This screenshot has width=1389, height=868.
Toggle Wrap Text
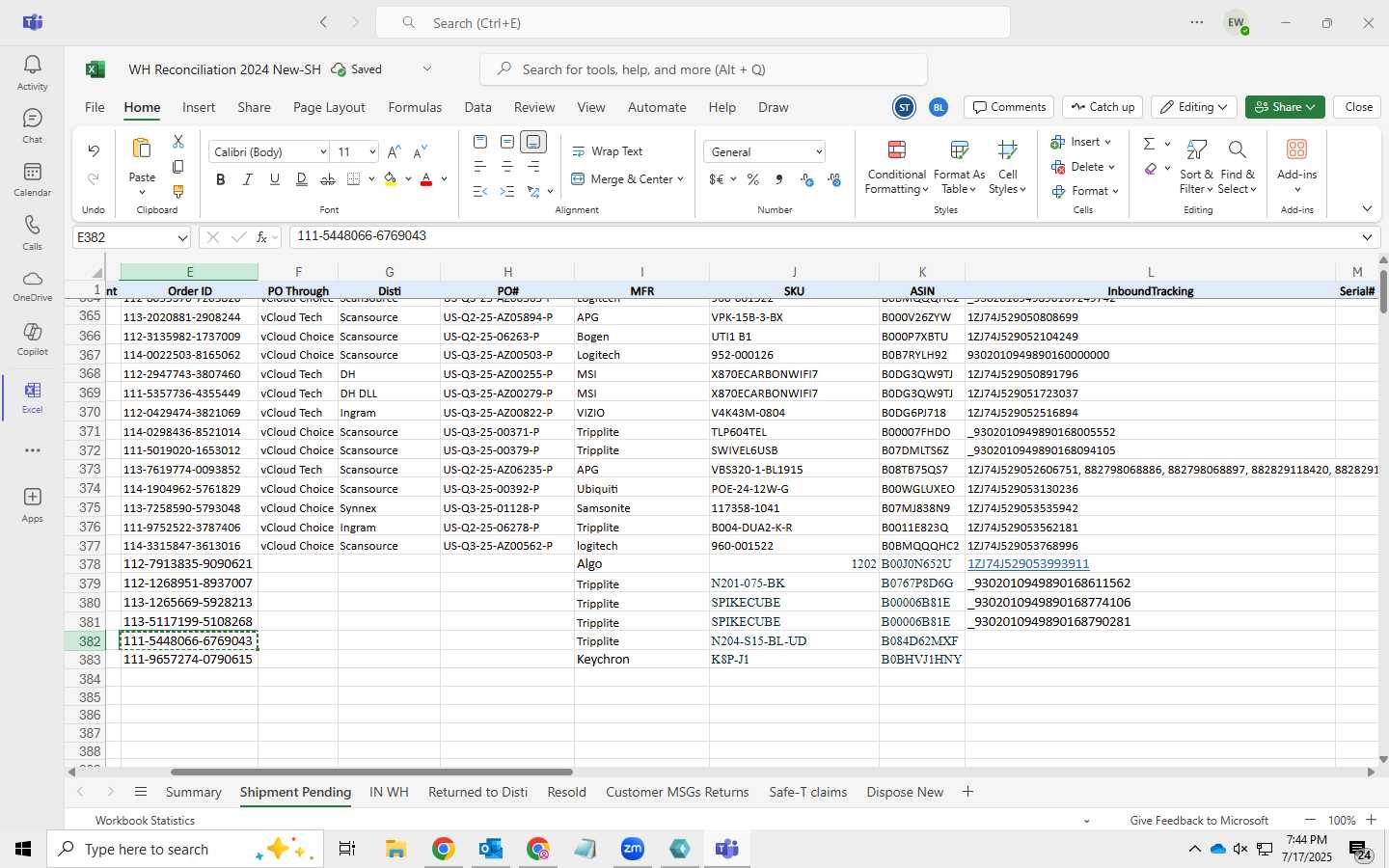tap(608, 151)
